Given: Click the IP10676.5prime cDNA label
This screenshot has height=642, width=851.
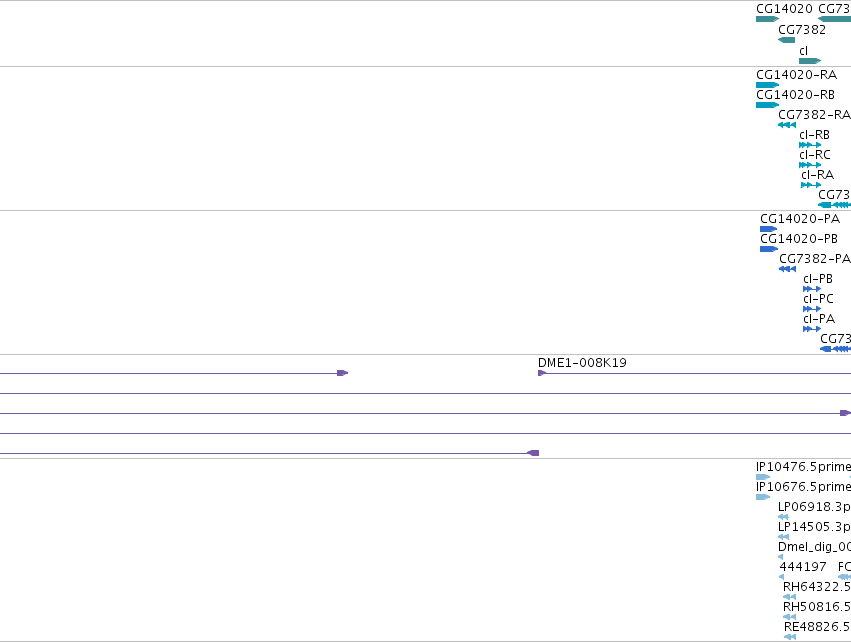Looking at the screenshot, I should 803,487.
